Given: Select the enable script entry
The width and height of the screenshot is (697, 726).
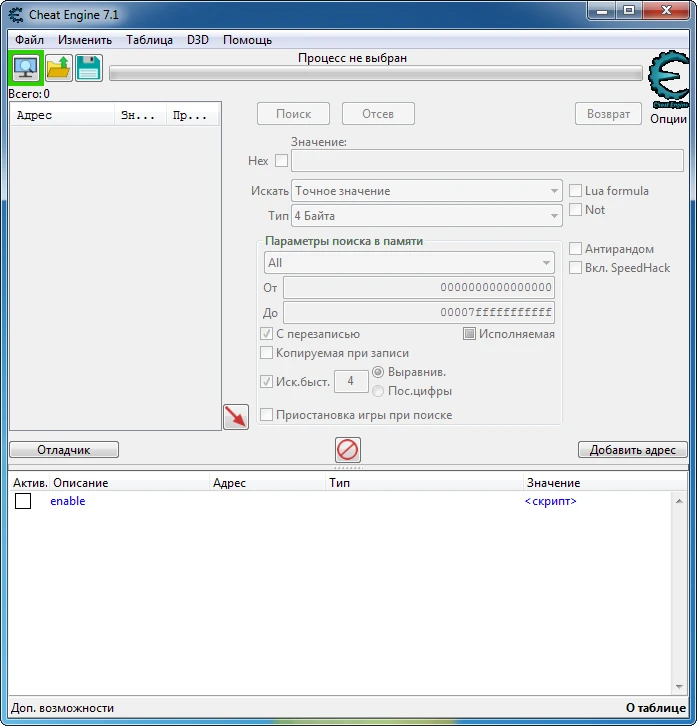Looking at the screenshot, I should pyautogui.click(x=68, y=501).
